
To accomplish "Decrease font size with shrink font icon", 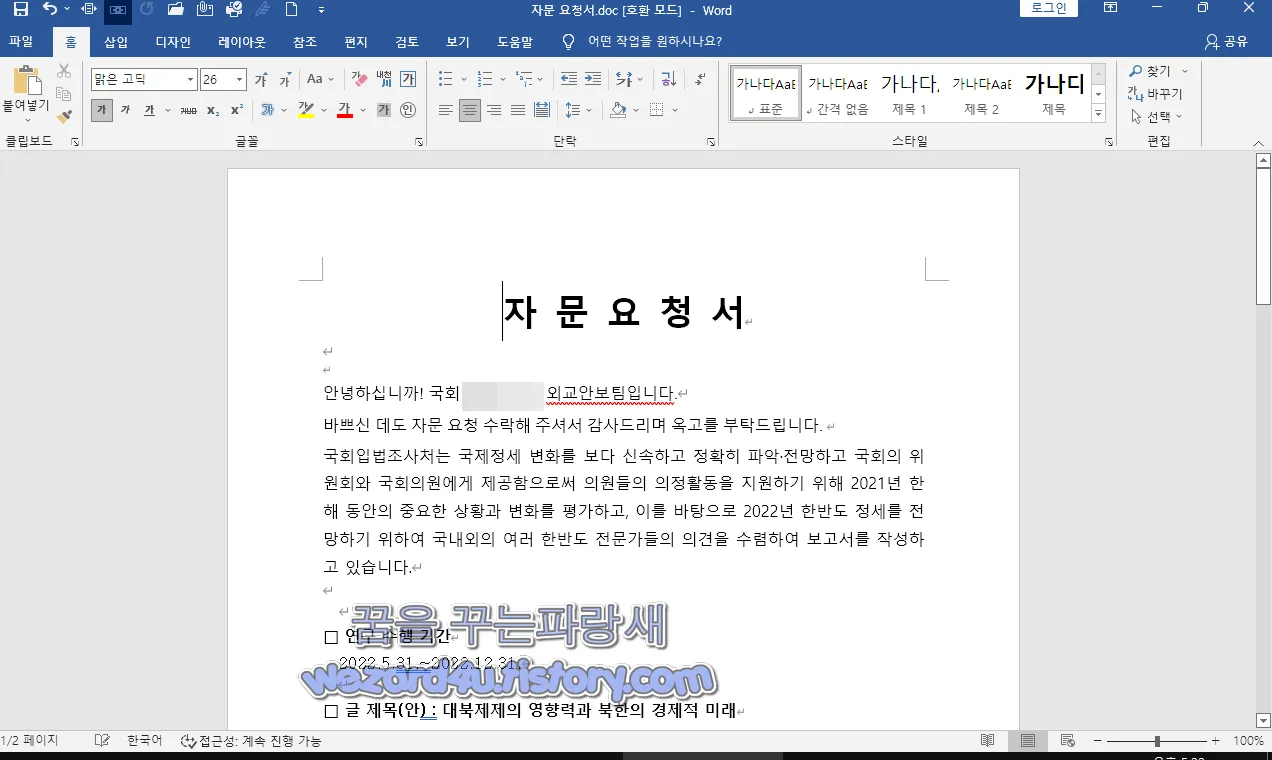I will click(x=285, y=80).
